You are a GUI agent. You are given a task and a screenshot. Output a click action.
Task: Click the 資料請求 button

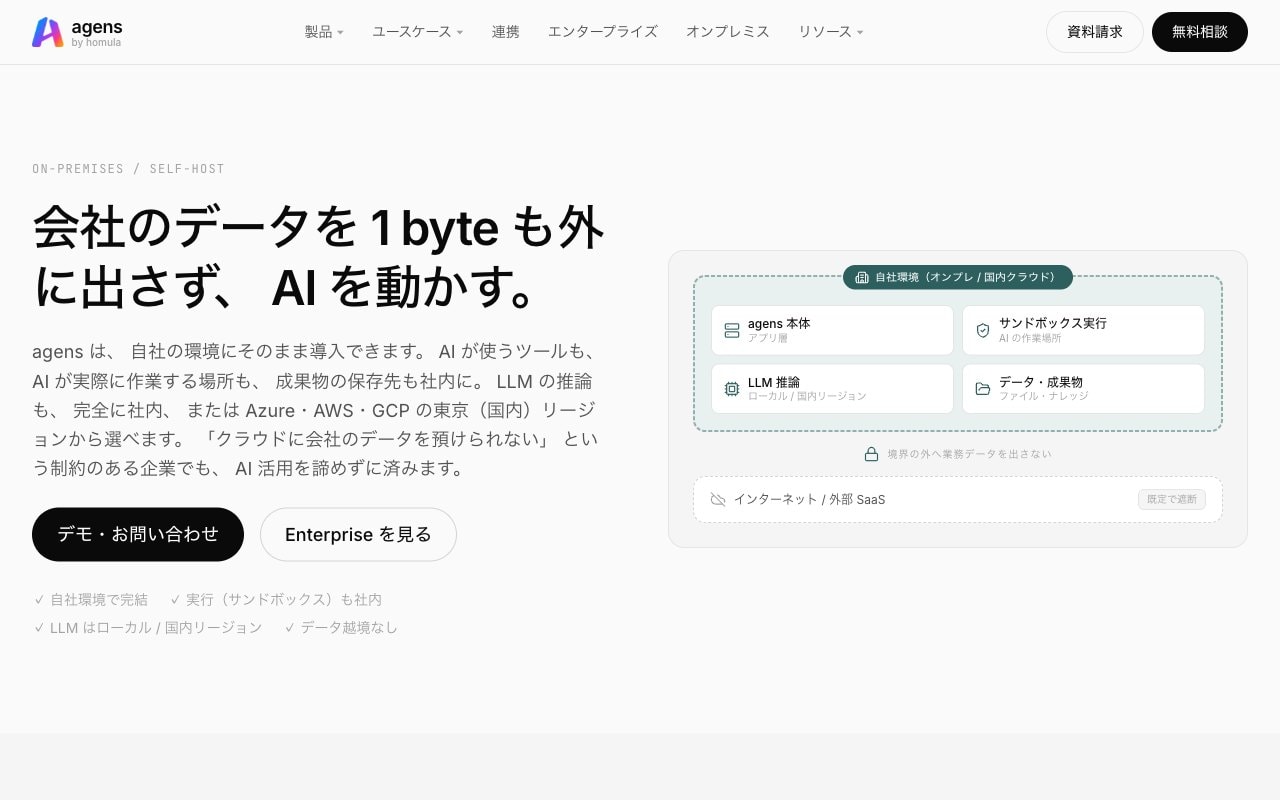1095,32
